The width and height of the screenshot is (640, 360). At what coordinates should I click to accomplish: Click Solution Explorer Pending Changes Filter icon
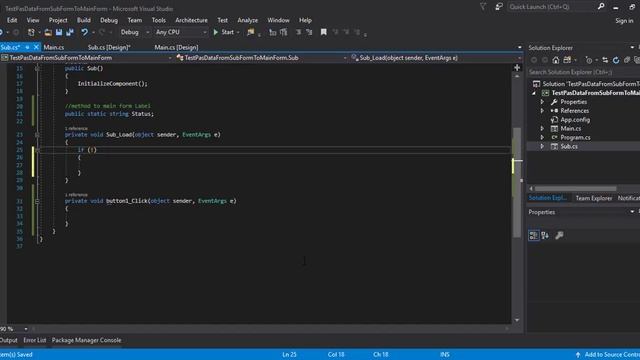pyautogui.click(x=589, y=60)
